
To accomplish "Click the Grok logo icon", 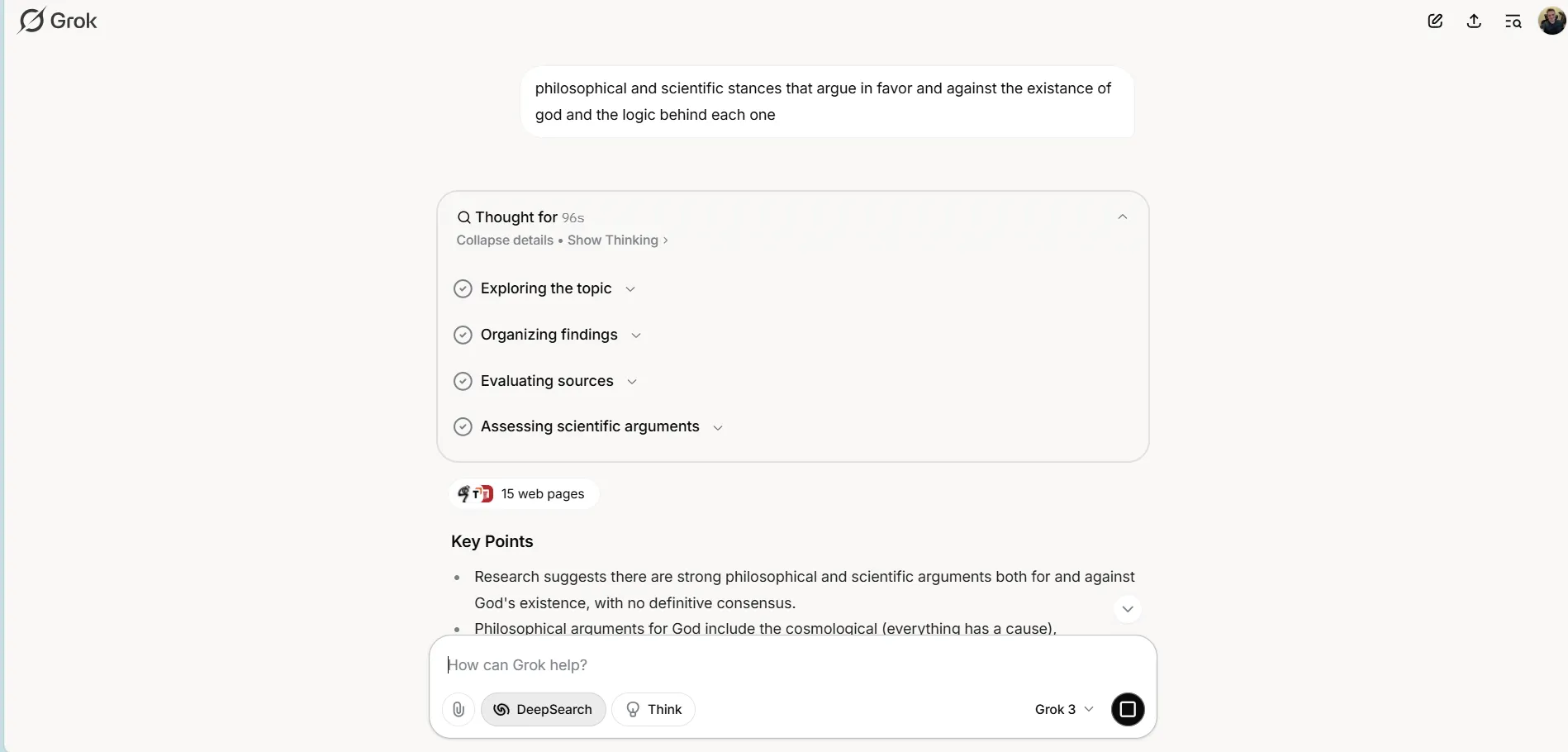I will pos(31,21).
